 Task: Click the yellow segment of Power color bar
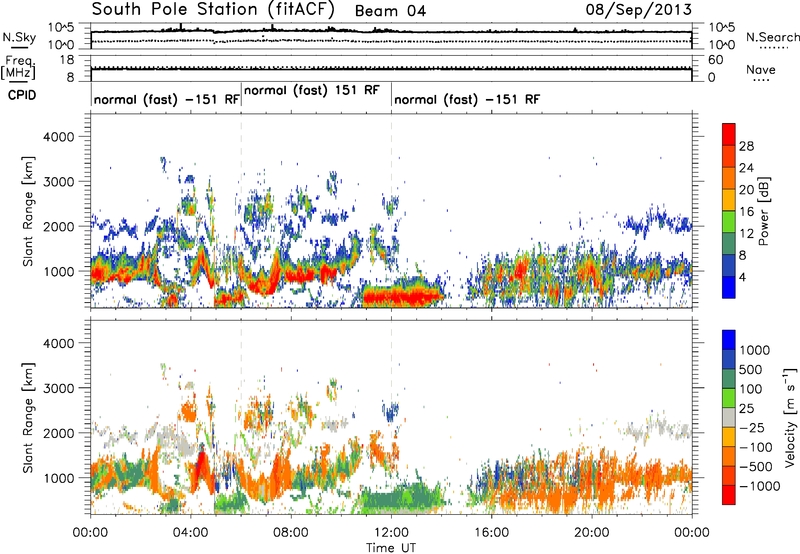[729, 199]
